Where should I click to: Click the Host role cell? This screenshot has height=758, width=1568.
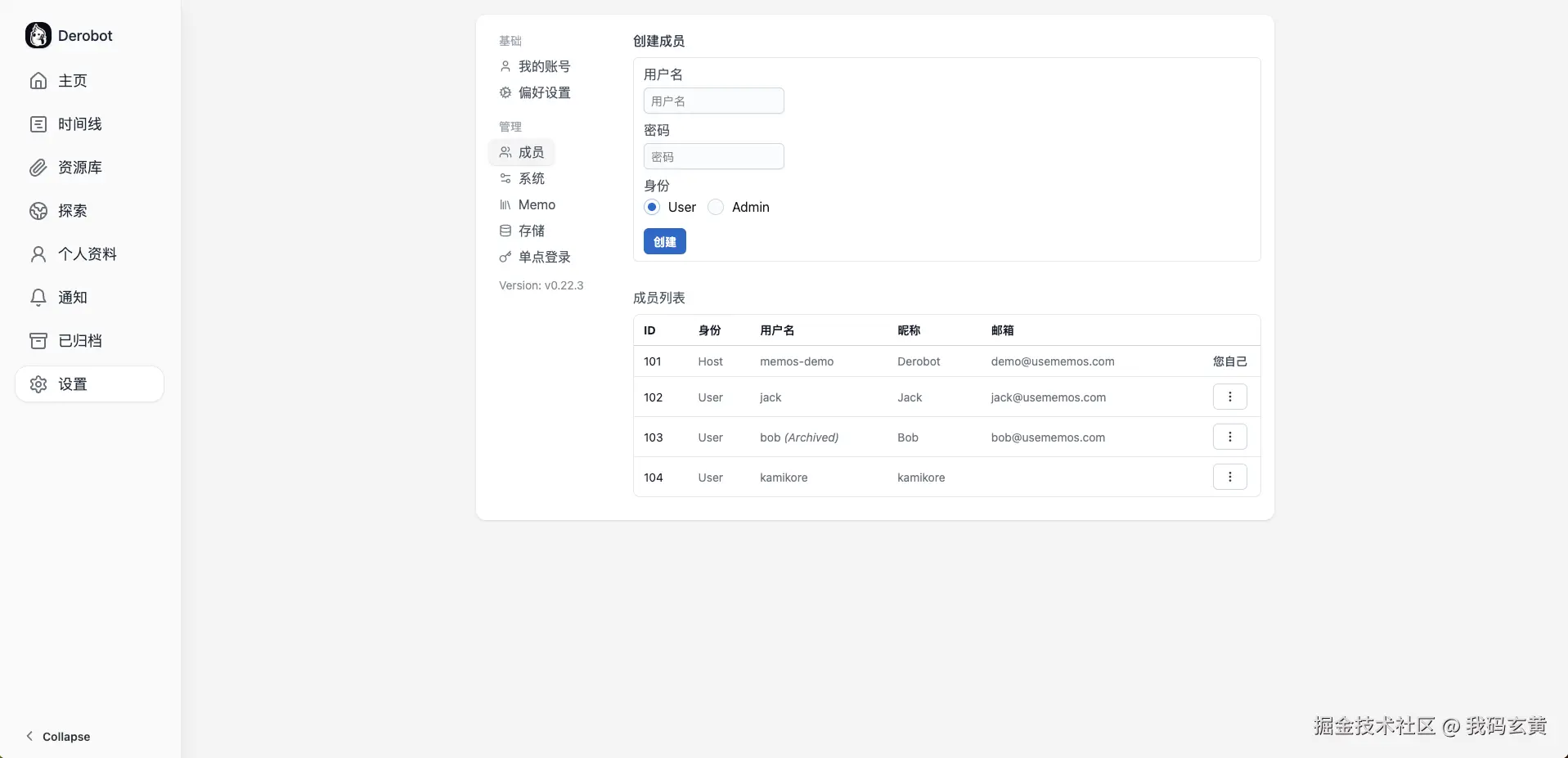pyautogui.click(x=710, y=361)
